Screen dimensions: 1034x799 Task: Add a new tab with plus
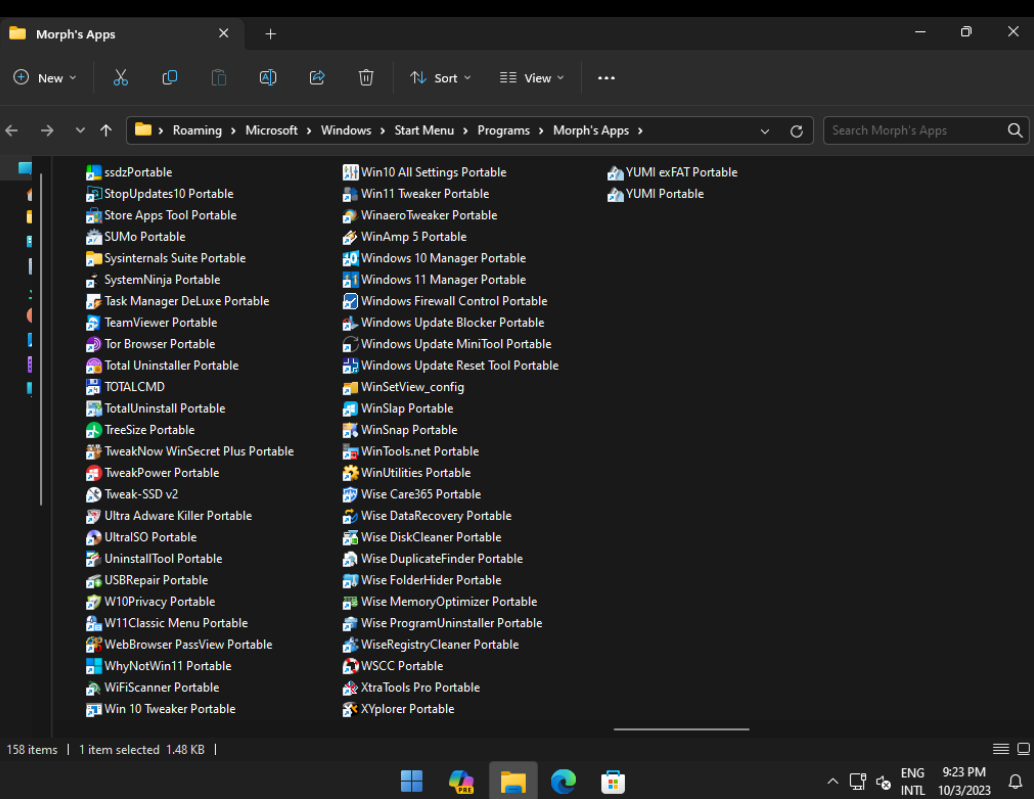[x=270, y=34]
